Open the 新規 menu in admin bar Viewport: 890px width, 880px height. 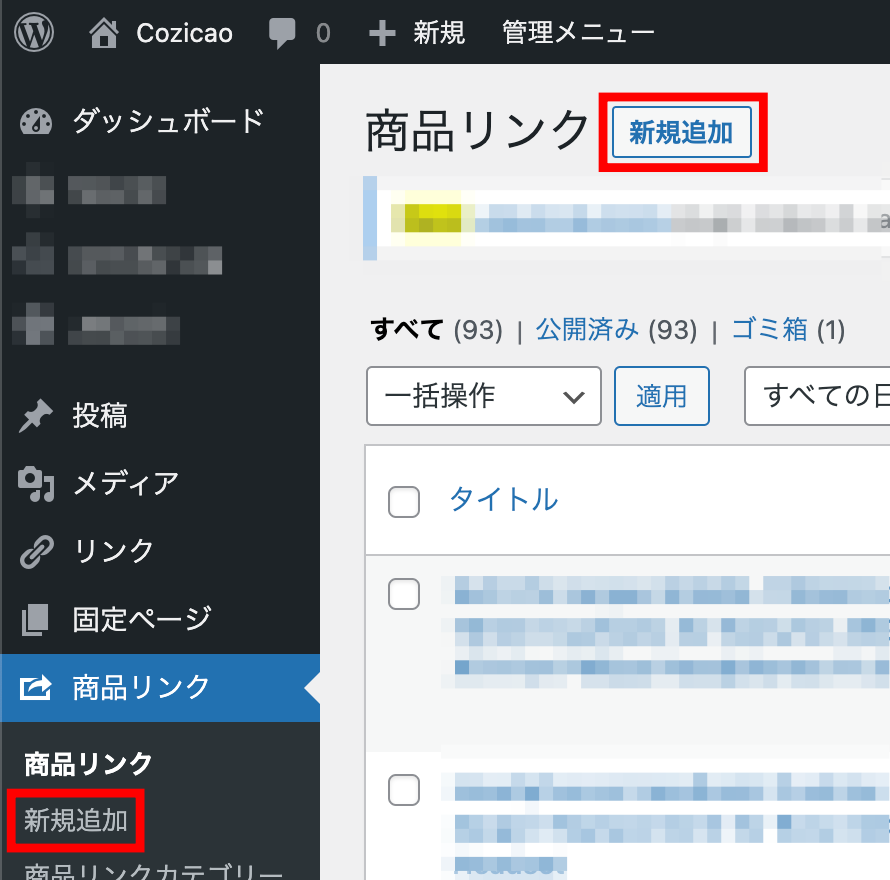pyautogui.click(x=439, y=32)
